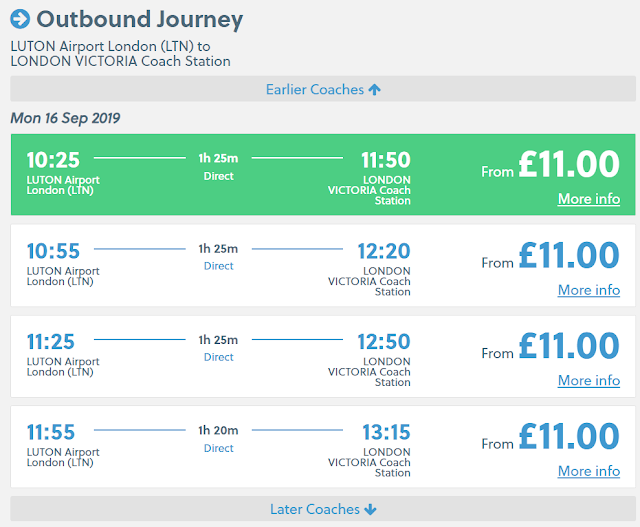
Task: Open More info for the 11:55 coach
Action: point(588,471)
